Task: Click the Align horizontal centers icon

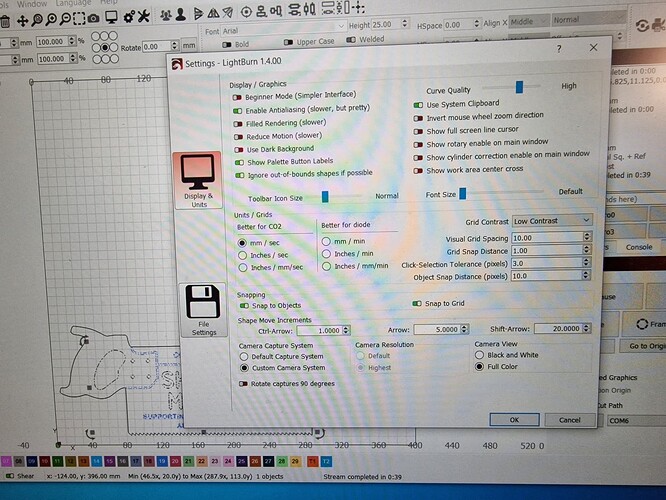Action: click(x=294, y=10)
